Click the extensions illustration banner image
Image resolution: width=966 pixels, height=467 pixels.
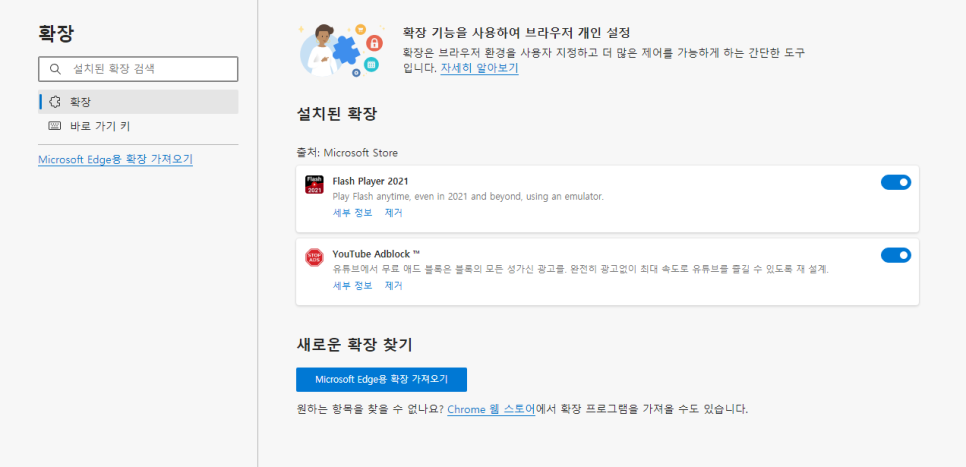click(342, 49)
